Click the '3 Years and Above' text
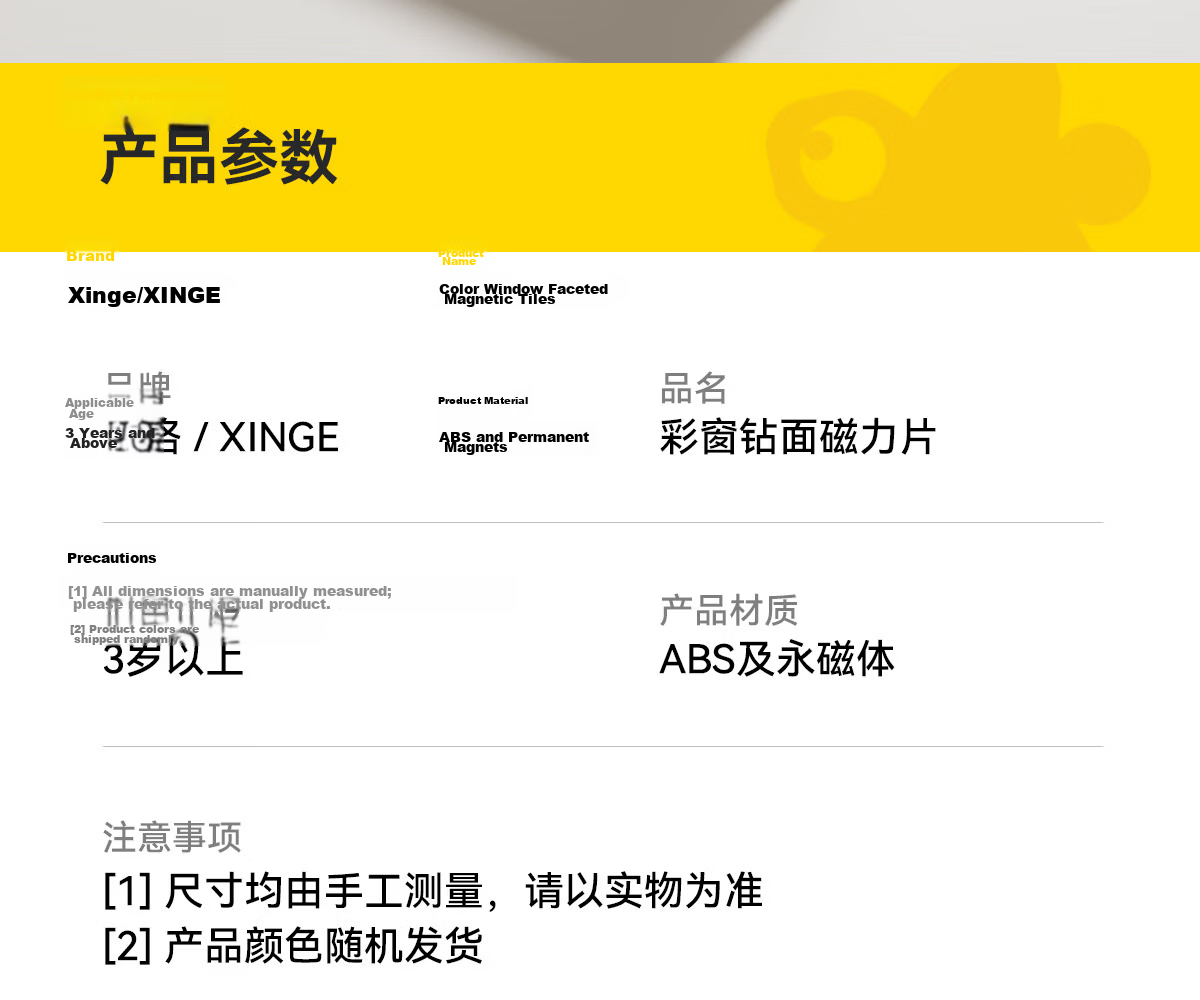The height and width of the screenshot is (1000, 1200). [x=110, y=438]
